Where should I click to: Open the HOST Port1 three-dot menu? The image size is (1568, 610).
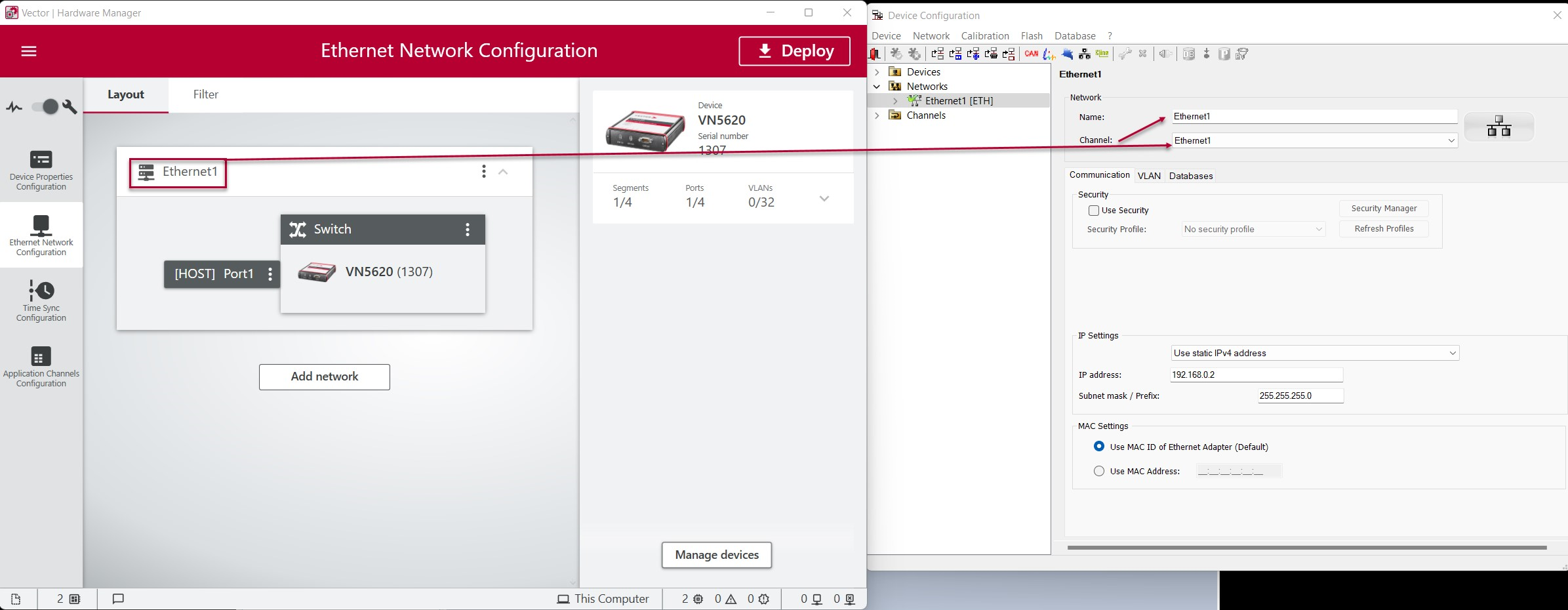[x=270, y=274]
